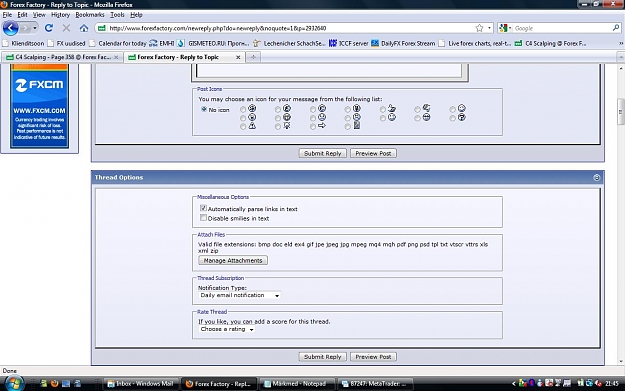625x391 pixels.
Task: Select radio beside the warning triangle icon
Action: pyautogui.click(x=243, y=126)
